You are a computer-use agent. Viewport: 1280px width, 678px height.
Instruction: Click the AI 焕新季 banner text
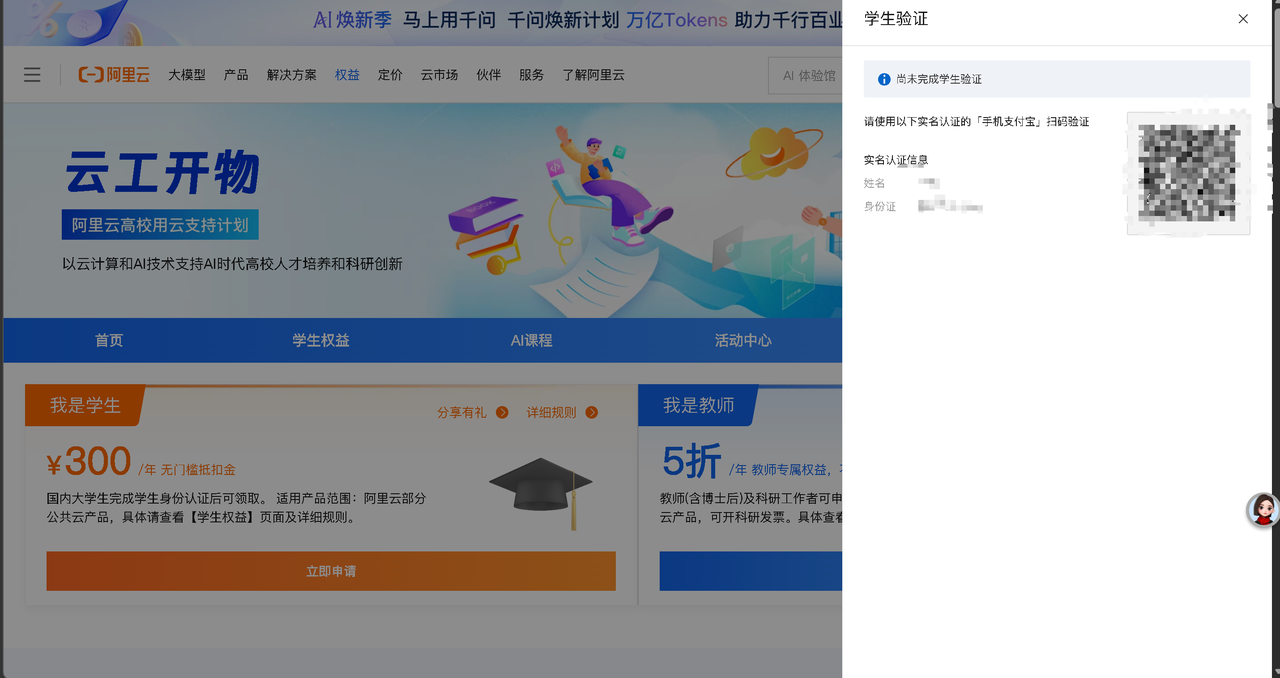point(353,19)
